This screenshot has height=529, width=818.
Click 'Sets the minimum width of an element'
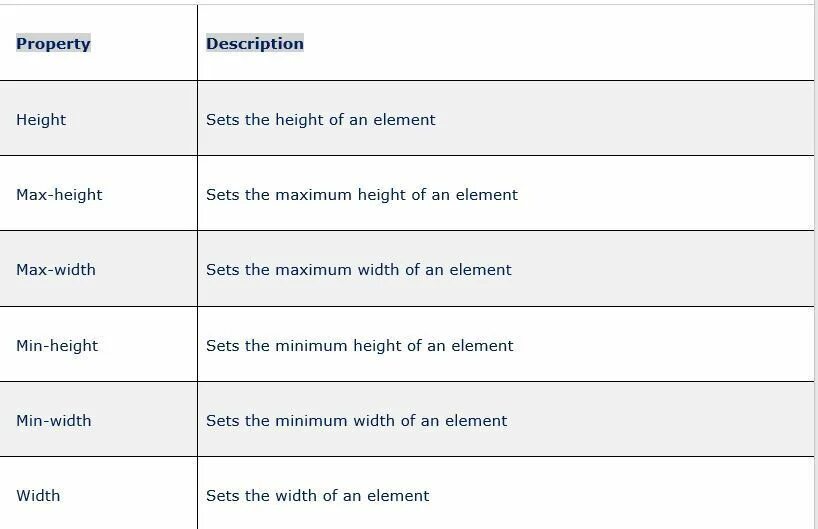356,420
